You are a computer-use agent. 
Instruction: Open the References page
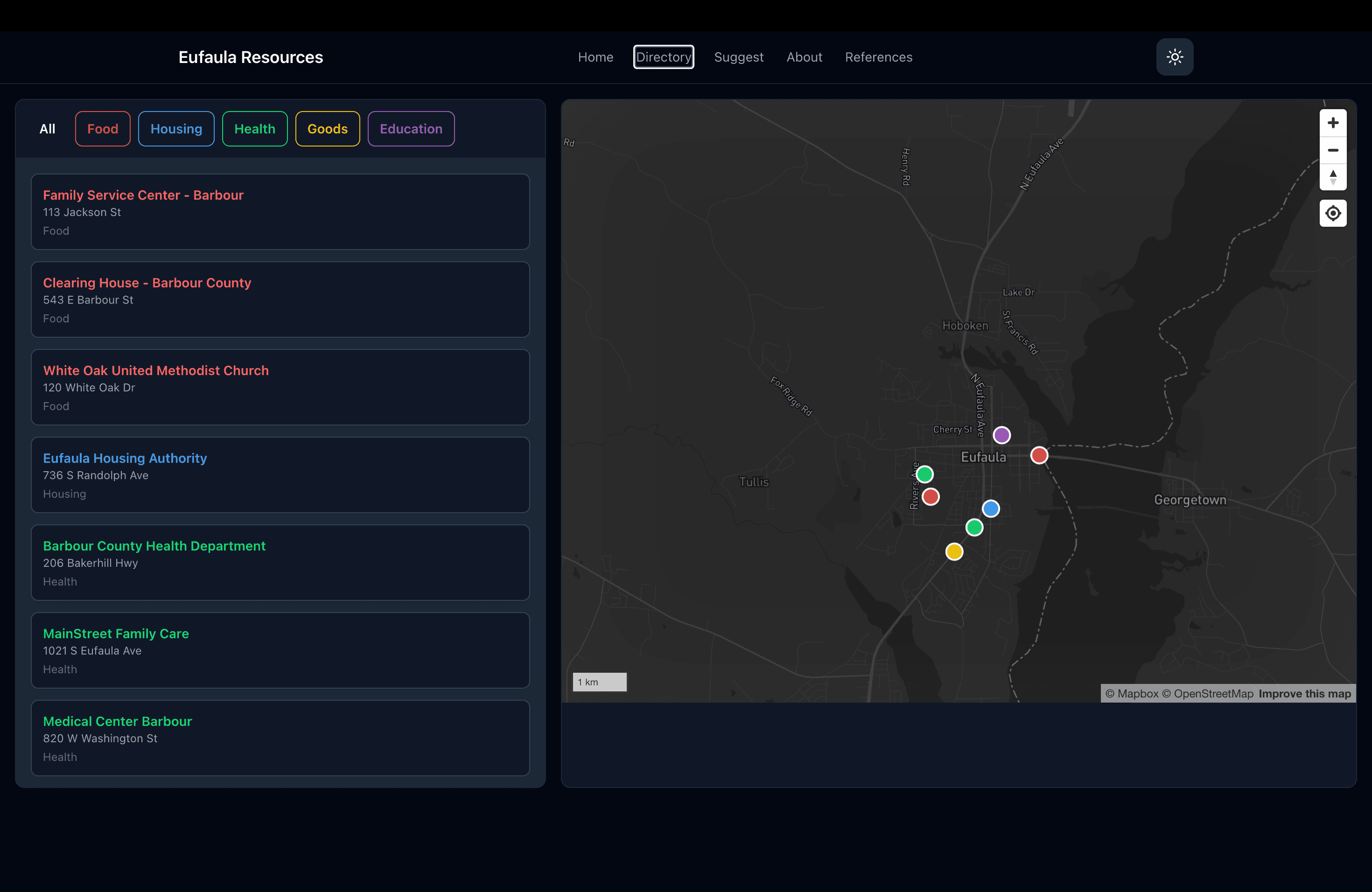pyautogui.click(x=879, y=57)
